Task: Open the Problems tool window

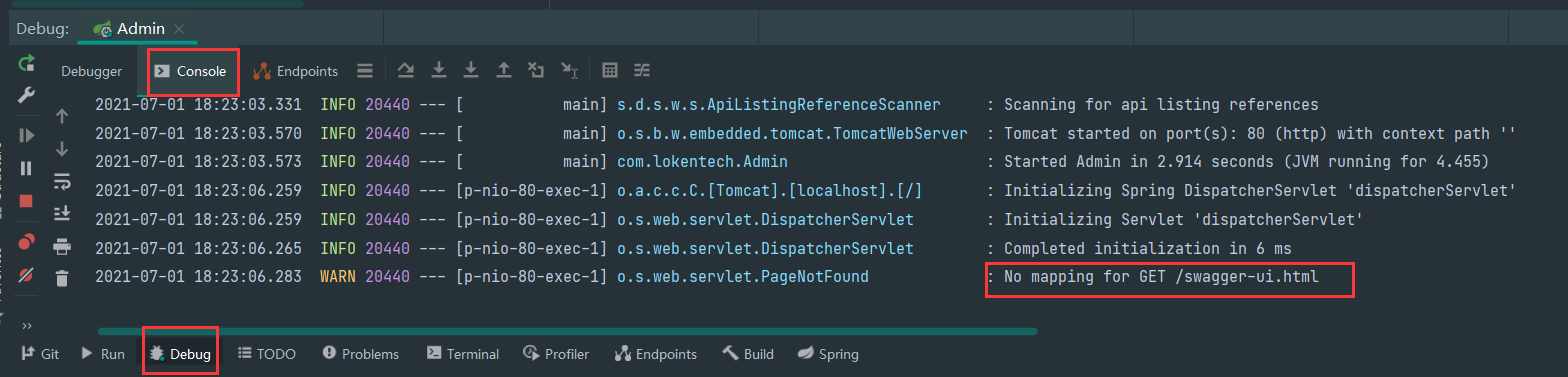Action: point(360,354)
